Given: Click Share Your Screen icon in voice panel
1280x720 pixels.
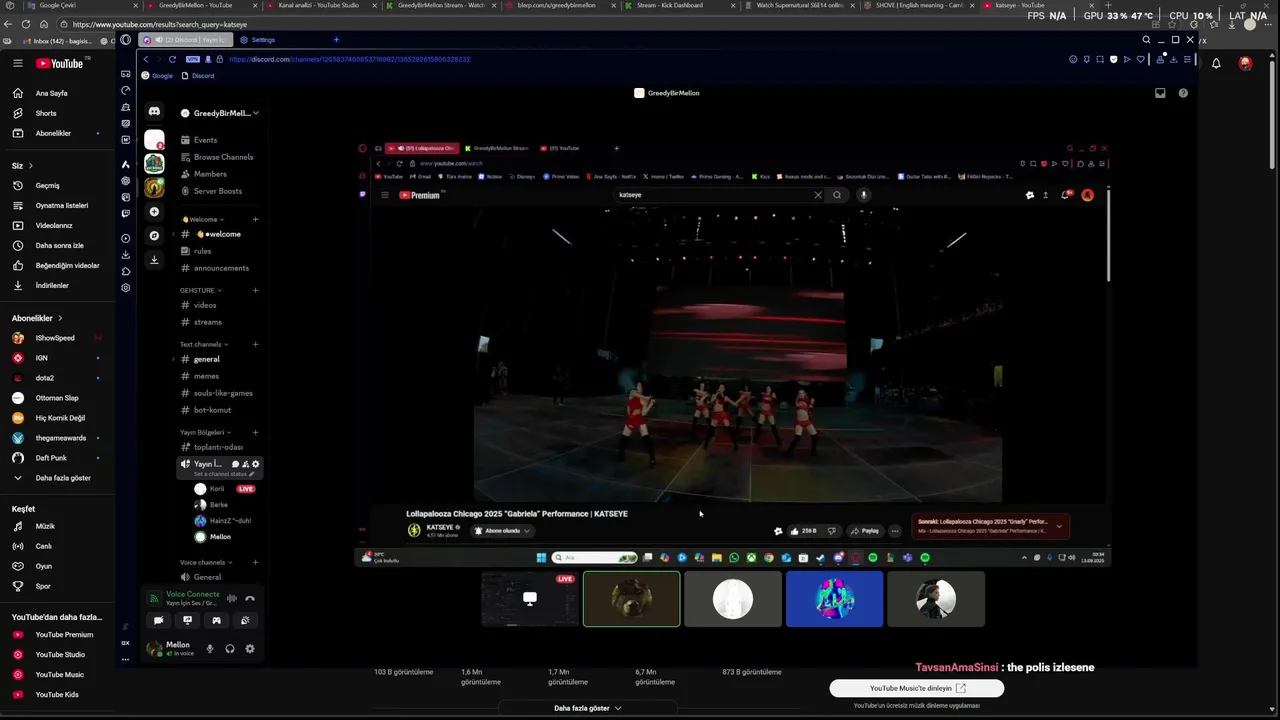Looking at the screenshot, I should click(x=187, y=620).
